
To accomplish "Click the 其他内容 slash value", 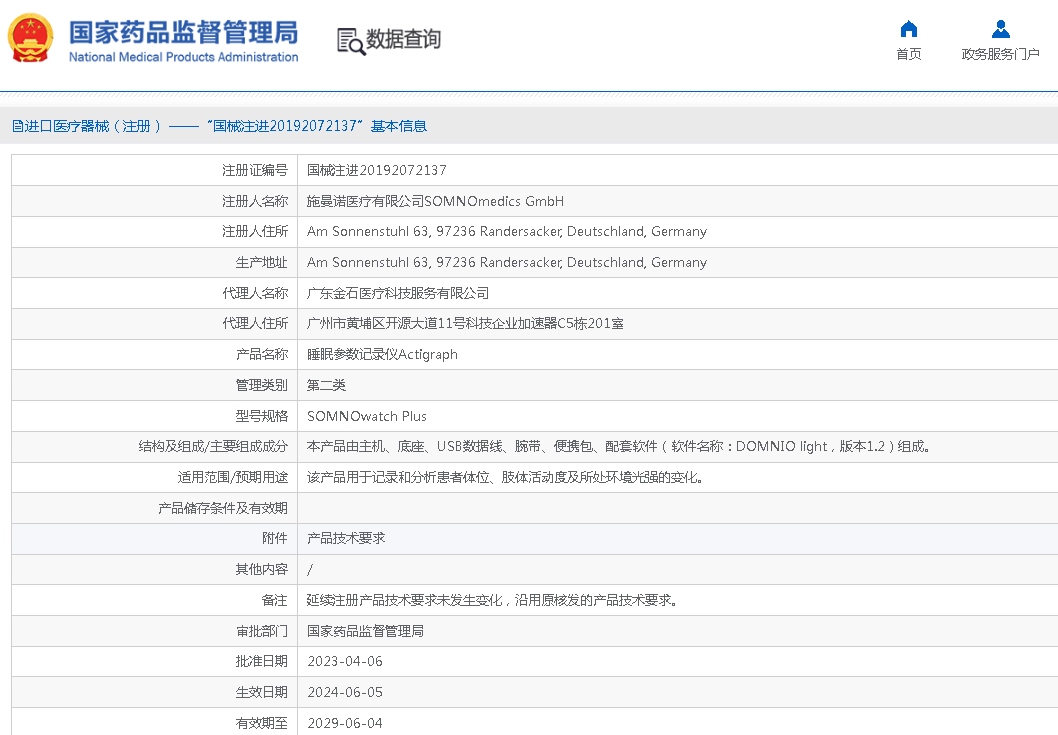I will (x=310, y=570).
